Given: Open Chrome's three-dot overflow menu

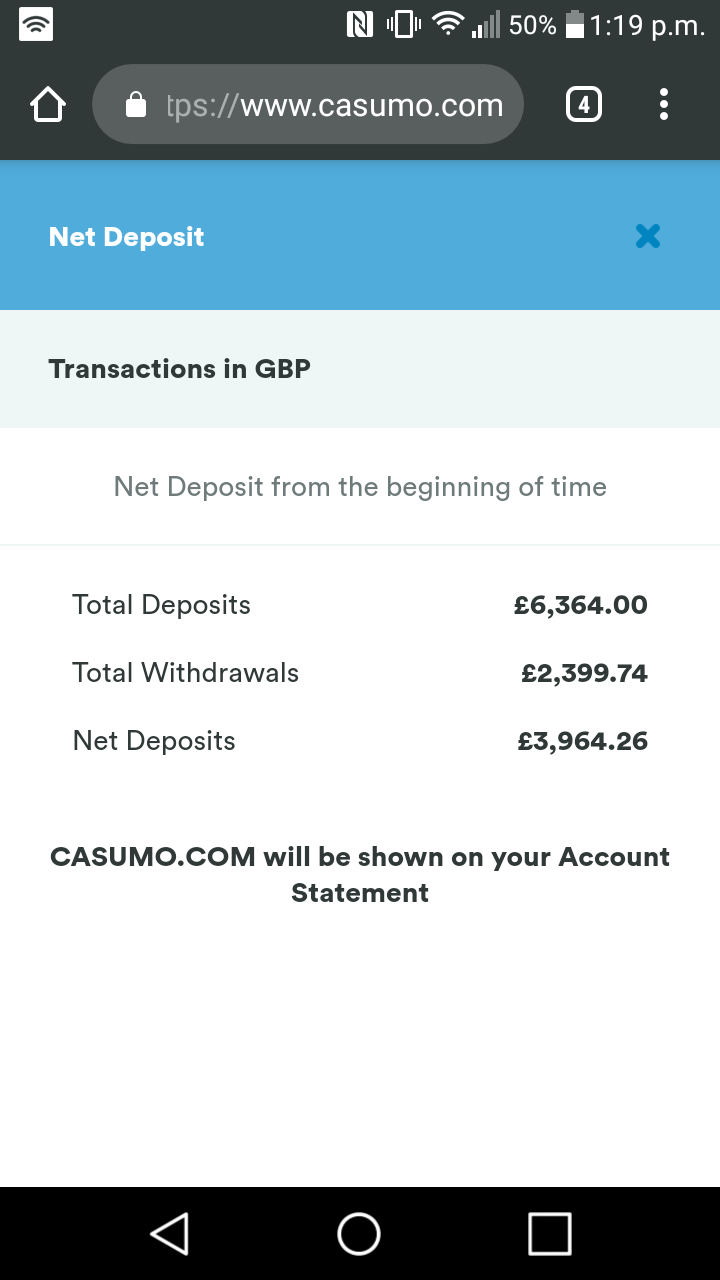Looking at the screenshot, I should tap(664, 104).
